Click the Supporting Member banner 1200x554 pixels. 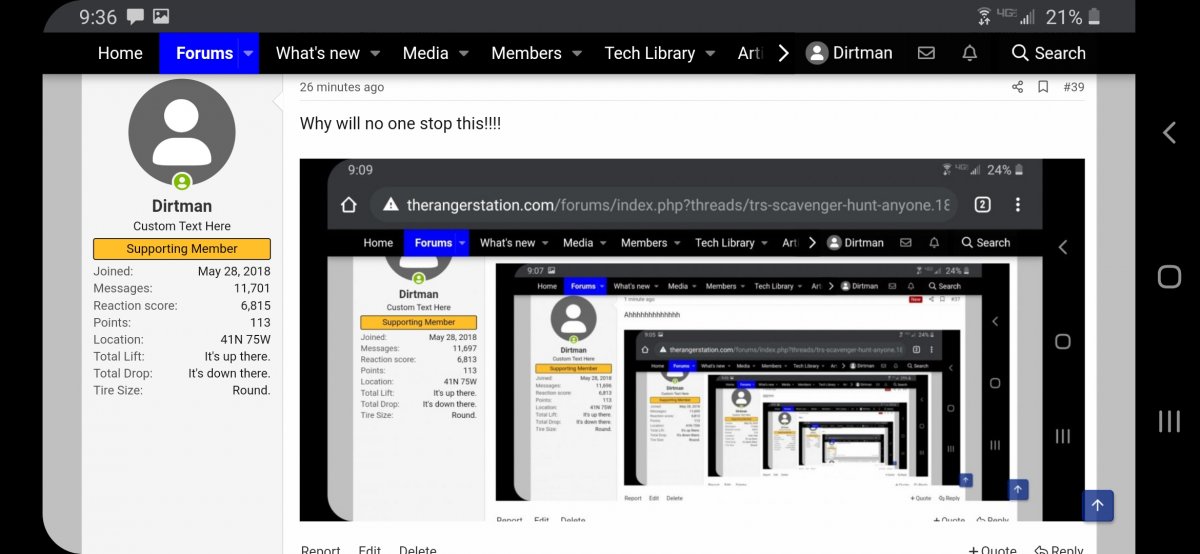coord(182,249)
